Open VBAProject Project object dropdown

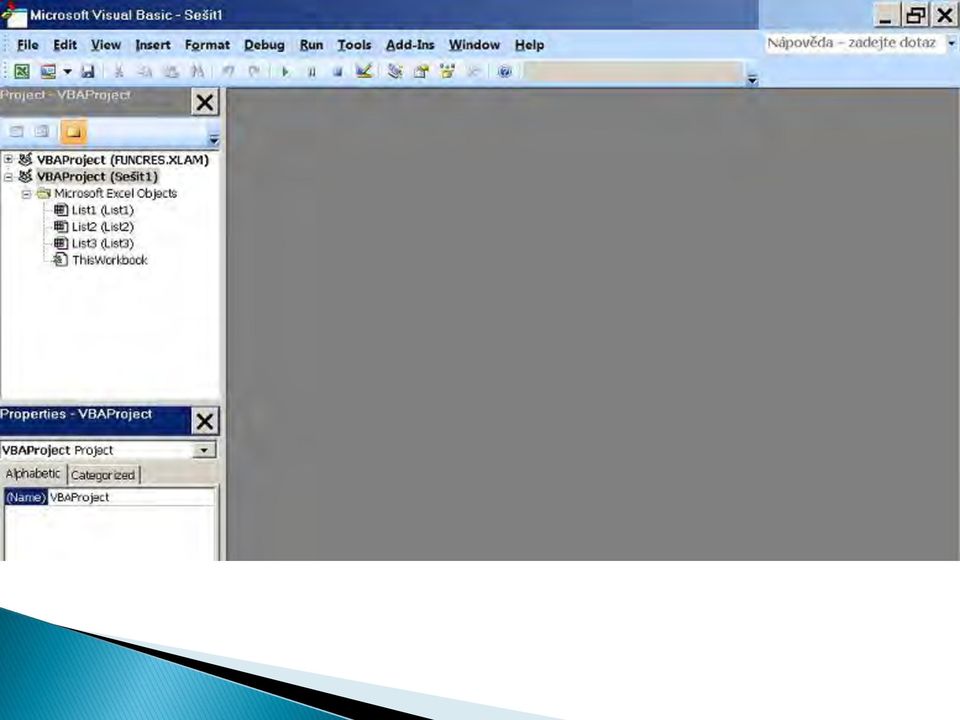(x=204, y=451)
